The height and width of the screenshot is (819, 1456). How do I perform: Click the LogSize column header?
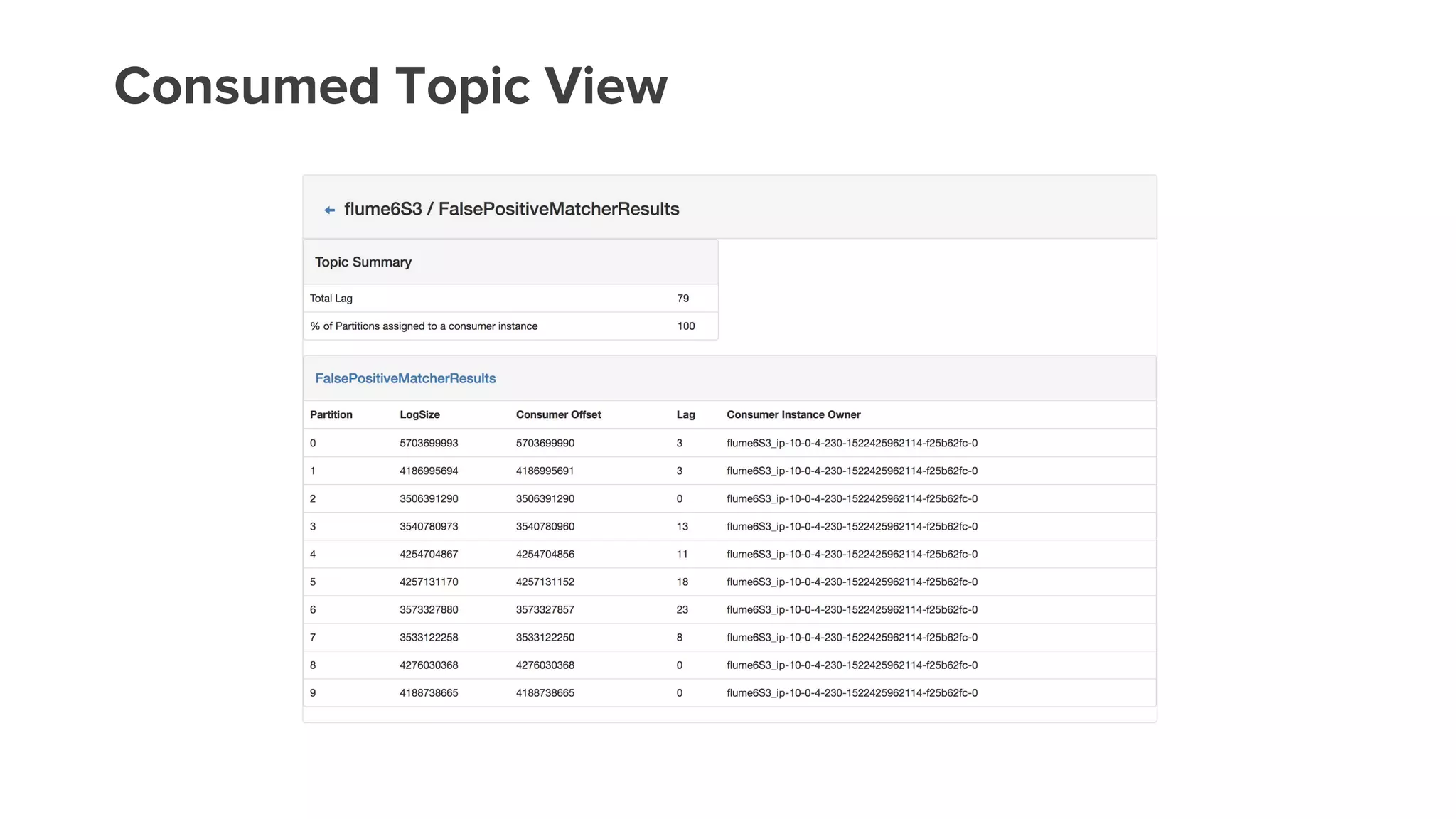coord(419,414)
